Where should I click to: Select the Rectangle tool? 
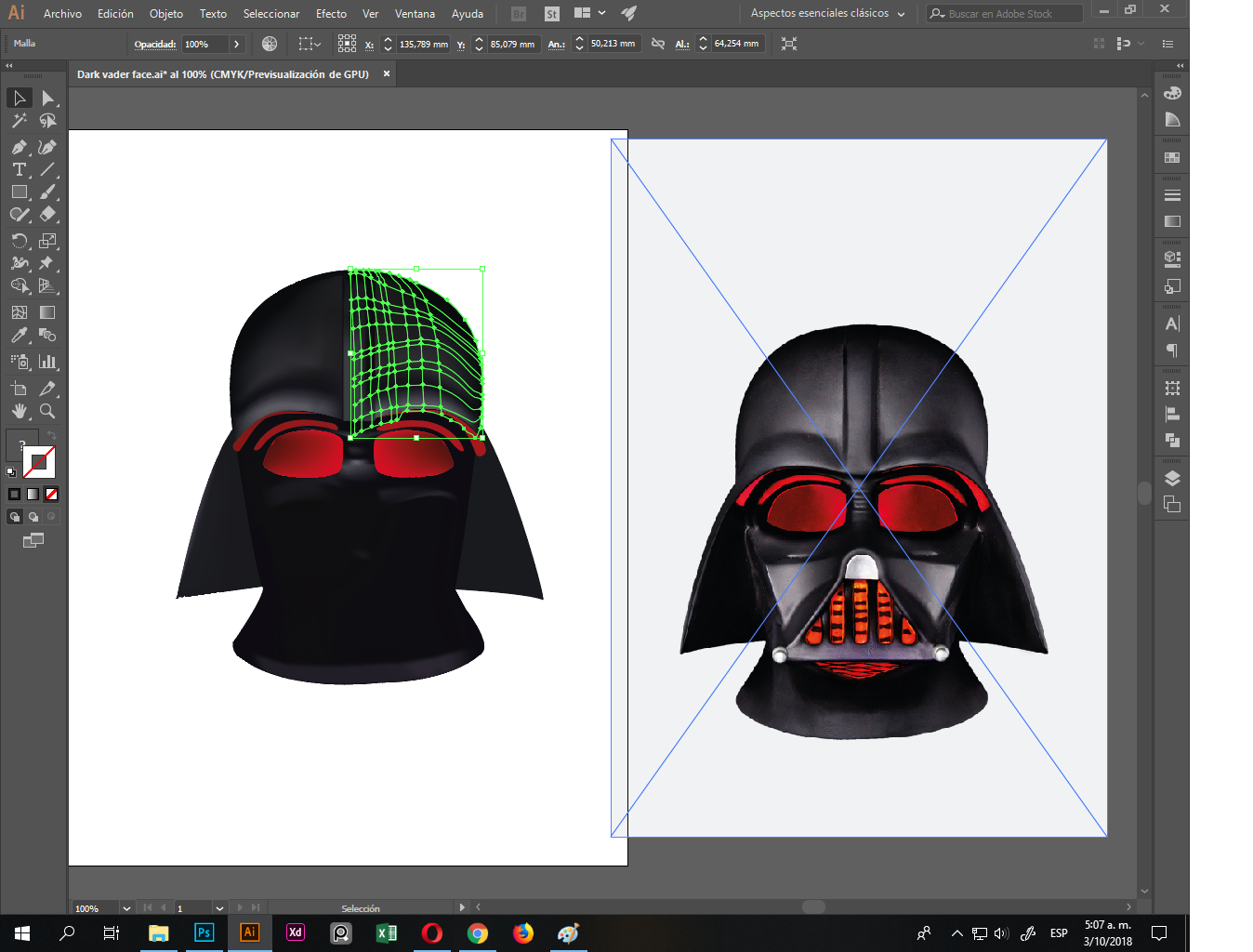19,192
